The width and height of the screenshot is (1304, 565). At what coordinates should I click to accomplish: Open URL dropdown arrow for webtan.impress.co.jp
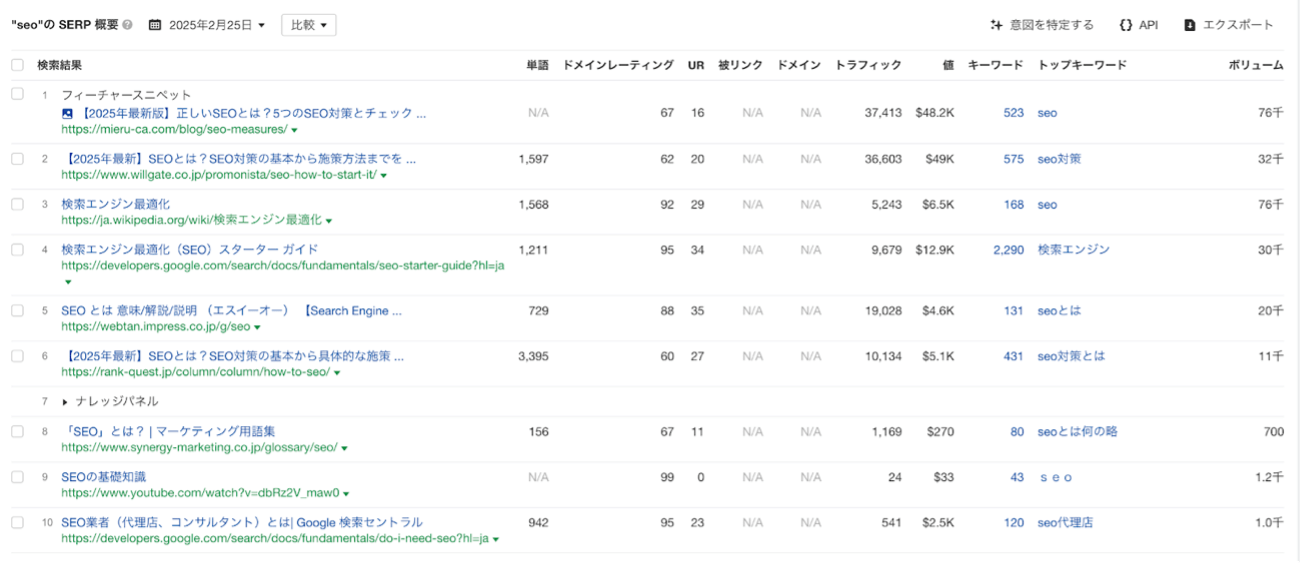(257, 327)
